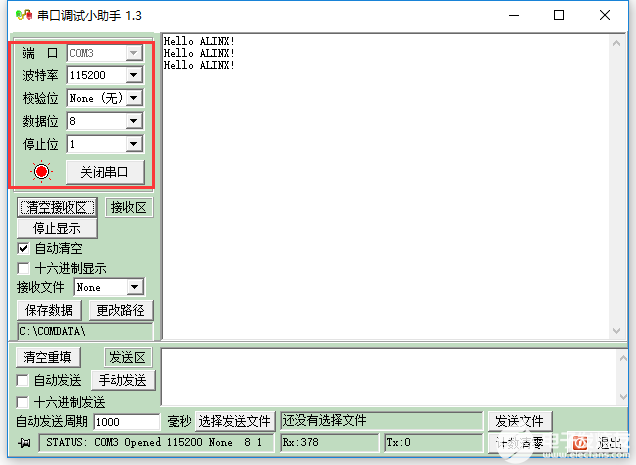
Task: Click the 计数清零 button
Action: [519, 443]
